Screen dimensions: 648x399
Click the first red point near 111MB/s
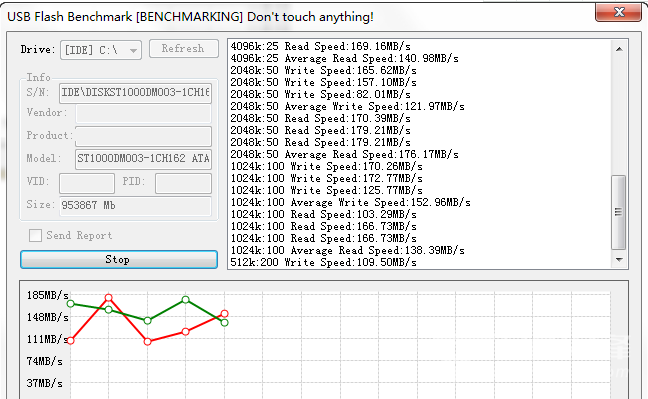pyautogui.click(x=70, y=341)
